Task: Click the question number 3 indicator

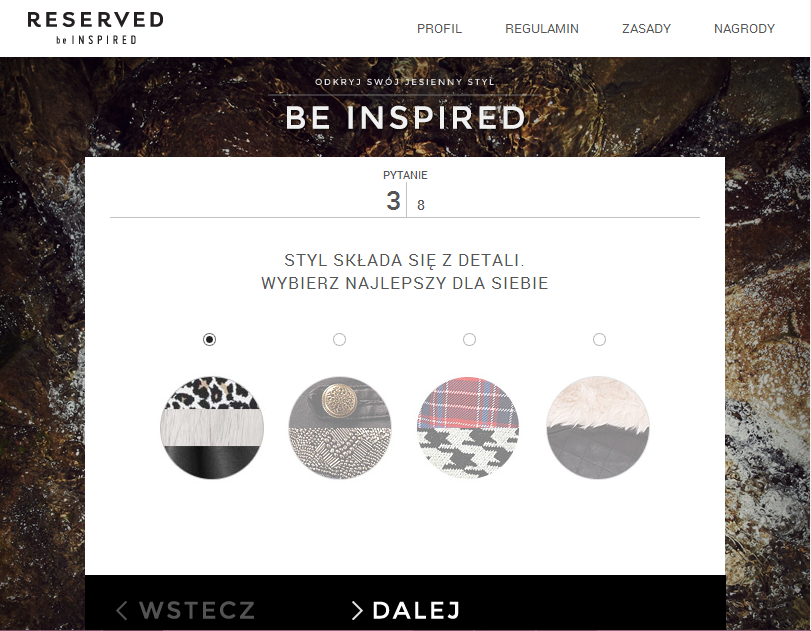Action: click(394, 201)
